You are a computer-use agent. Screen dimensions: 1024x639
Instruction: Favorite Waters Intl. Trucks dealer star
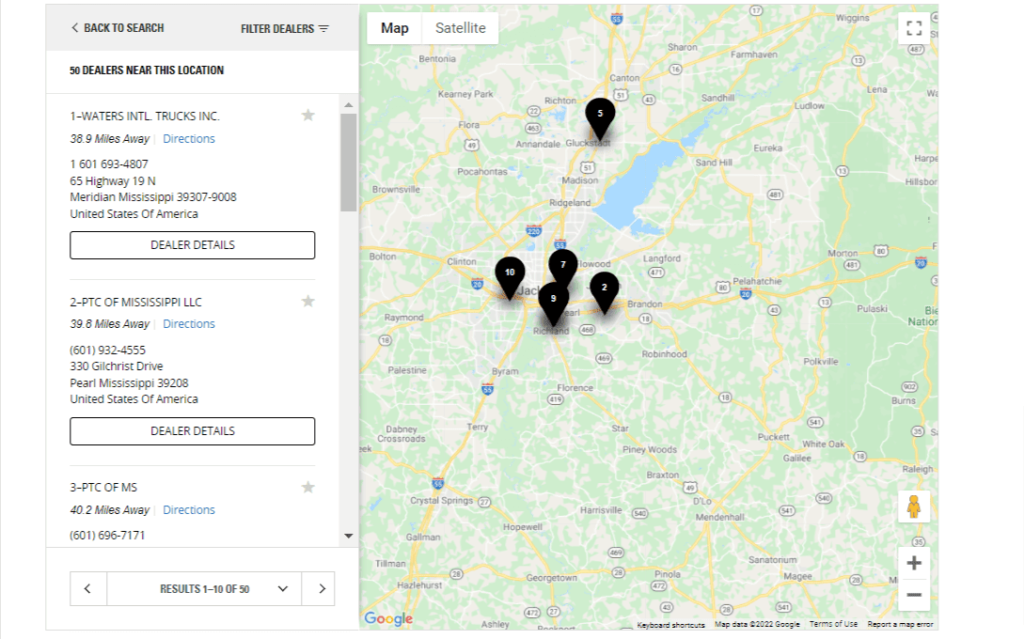coord(308,116)
